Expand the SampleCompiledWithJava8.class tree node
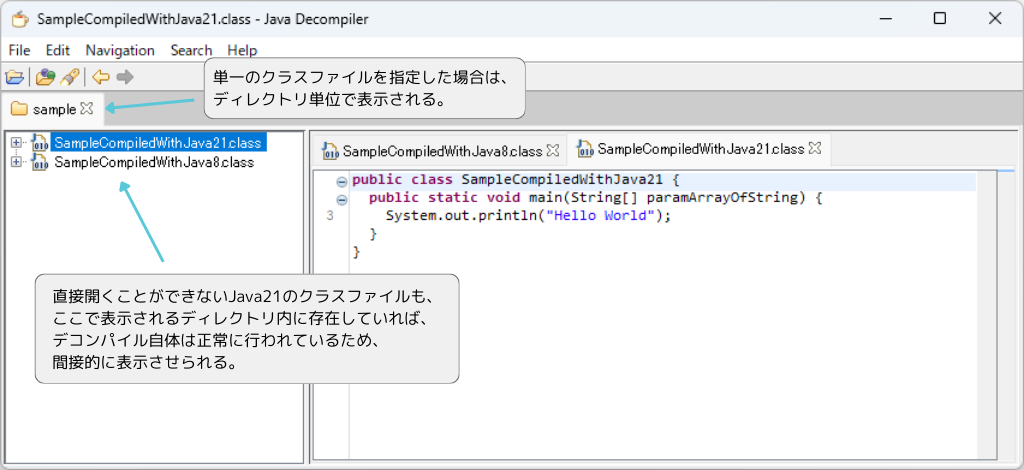The image size is (1024, 470). tap(16, 162)
